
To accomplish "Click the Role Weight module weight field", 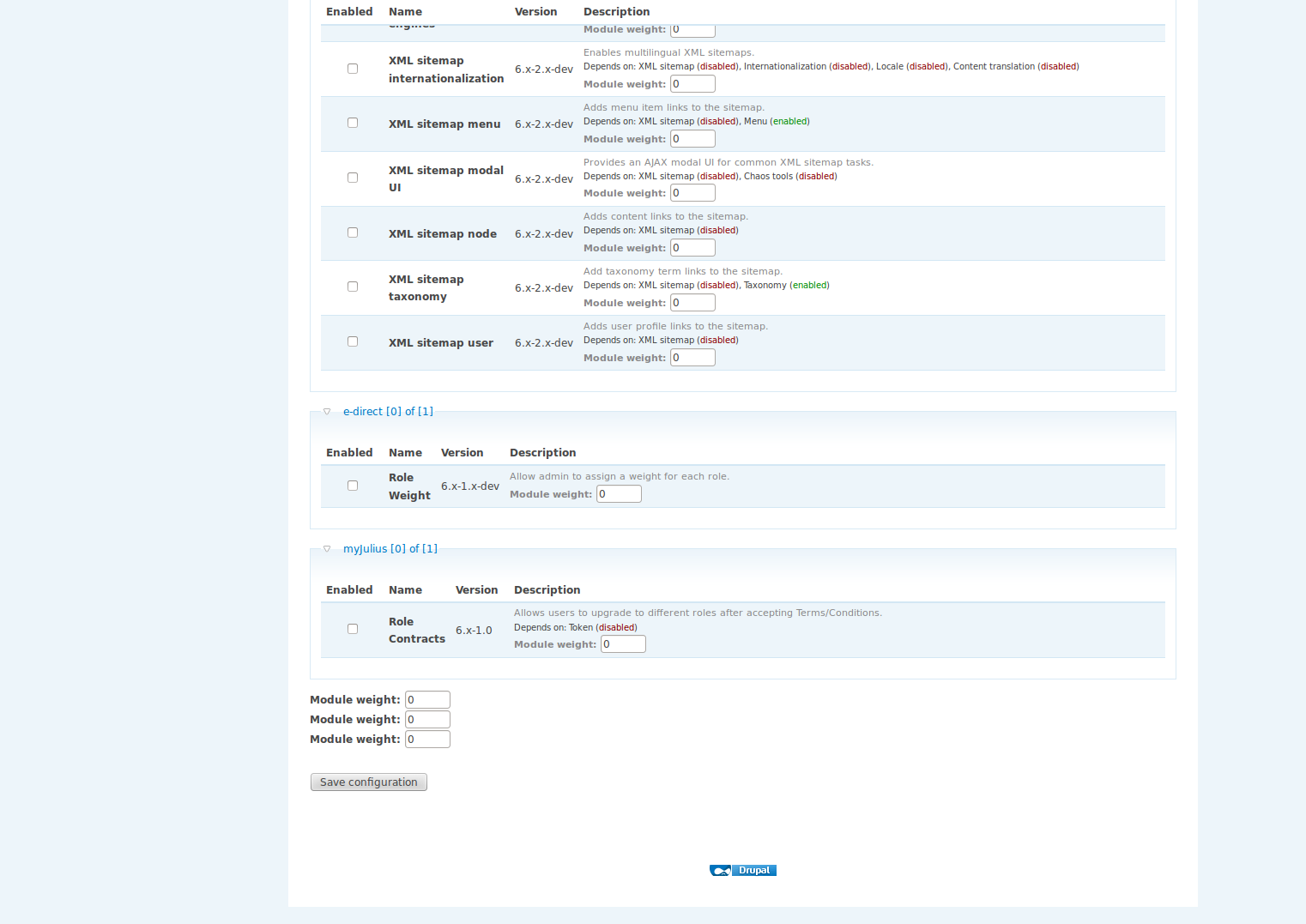I will tap(619, 493).
